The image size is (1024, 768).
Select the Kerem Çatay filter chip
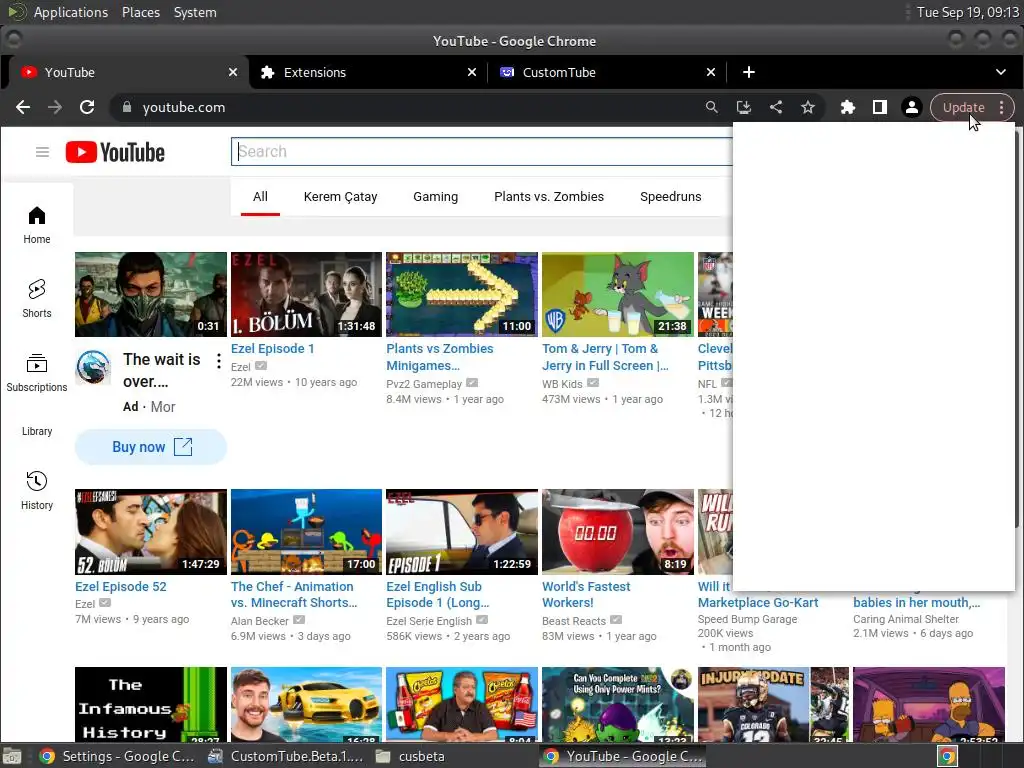pos(340,197)
